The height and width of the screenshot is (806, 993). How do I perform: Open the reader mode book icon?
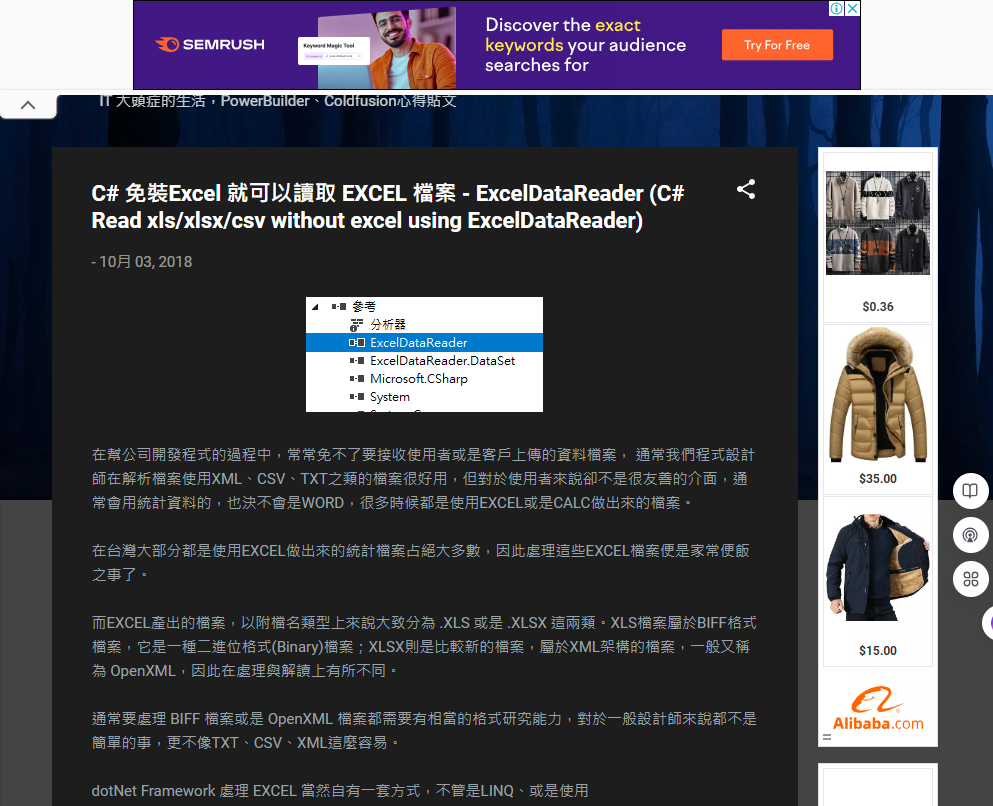tap(970, 491)
